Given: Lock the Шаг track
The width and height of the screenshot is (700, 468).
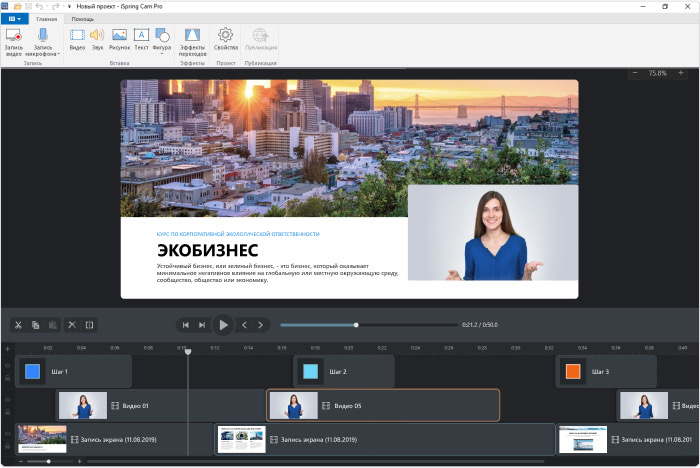Looking at the screenshot, I should pos(8,378).
